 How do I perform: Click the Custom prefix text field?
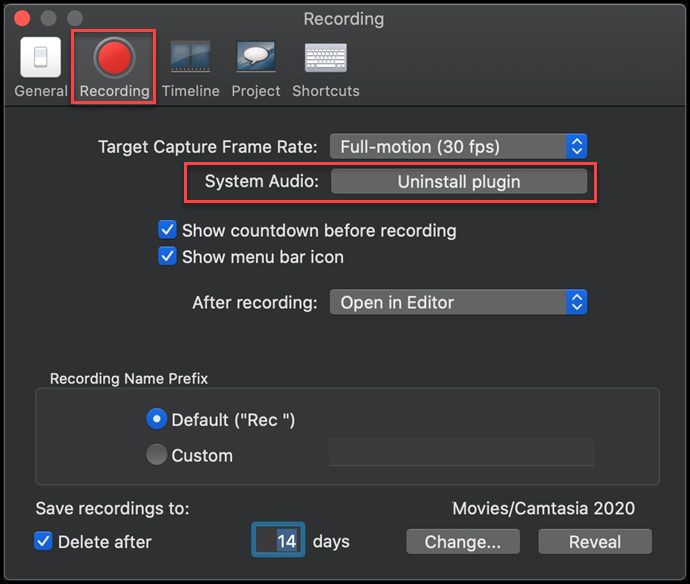[x=461, y=453]
